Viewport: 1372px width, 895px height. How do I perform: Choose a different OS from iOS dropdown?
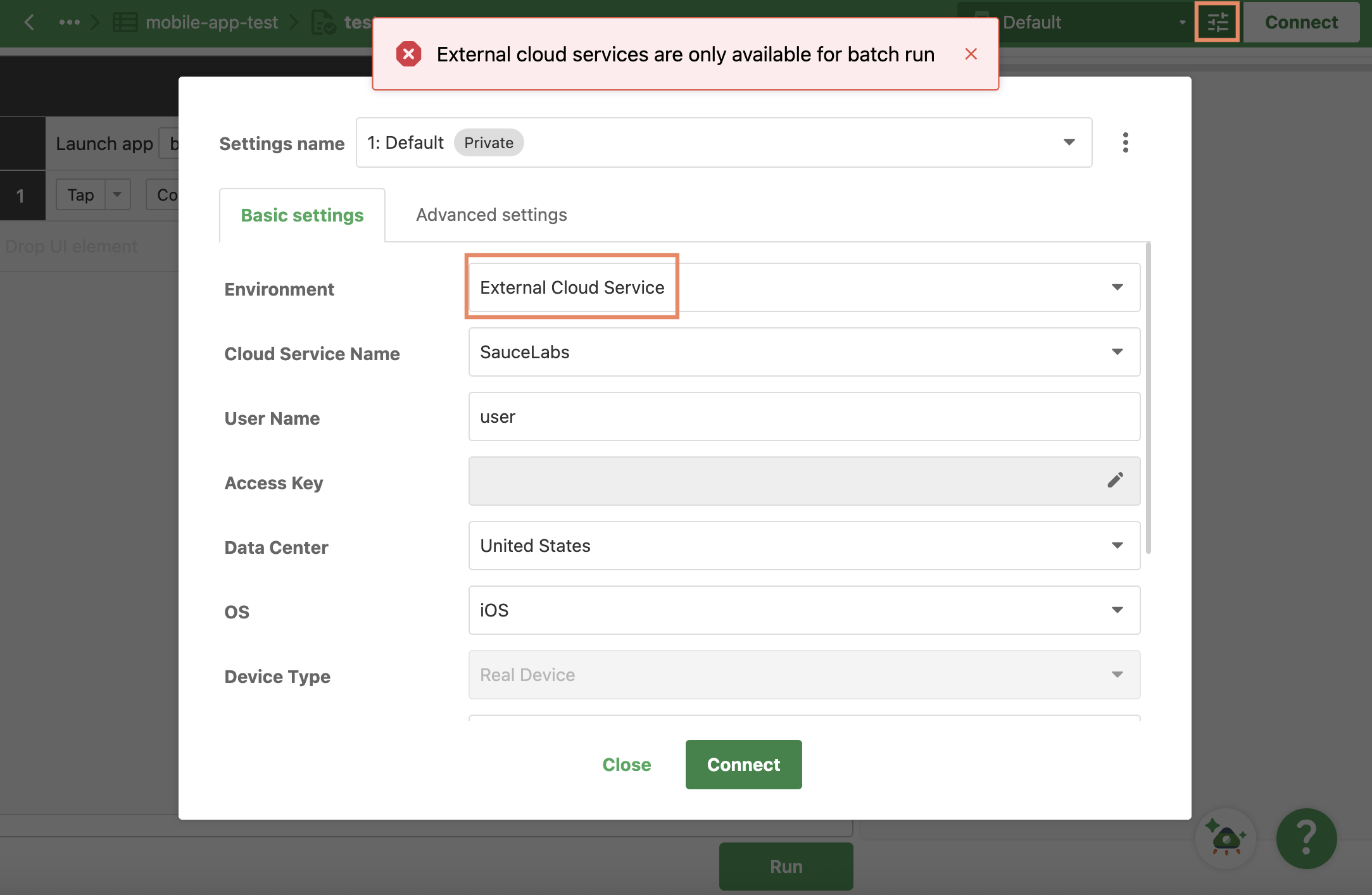804,610
